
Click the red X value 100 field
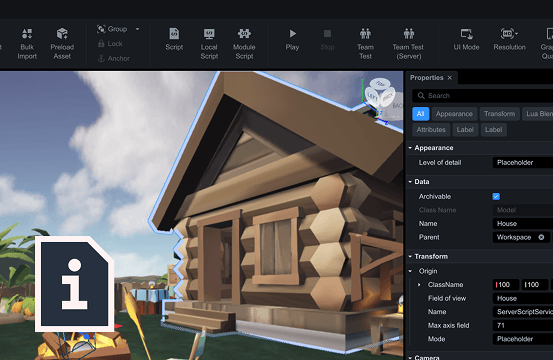[506, 285]
